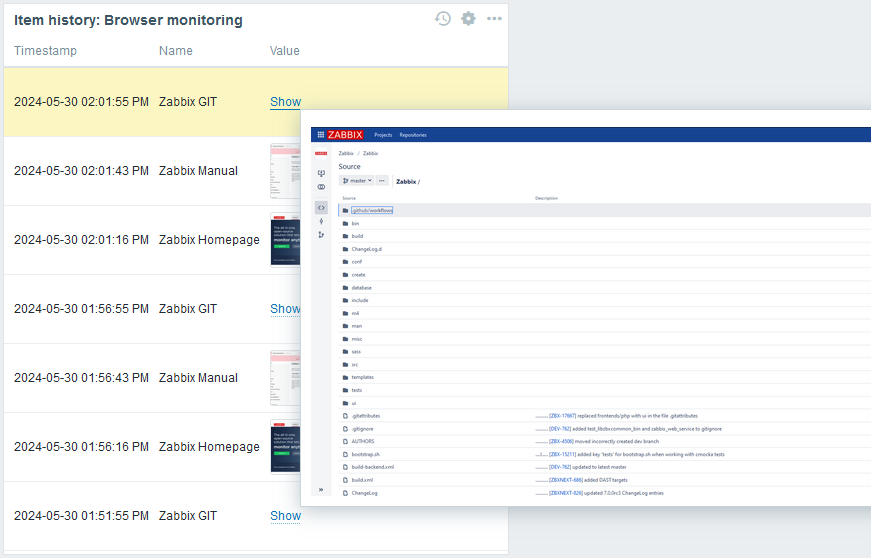The width and height of the screenshot is (871, 558).
Task: Click first Zabbix breadcrumb link
Action: point(346,153)
